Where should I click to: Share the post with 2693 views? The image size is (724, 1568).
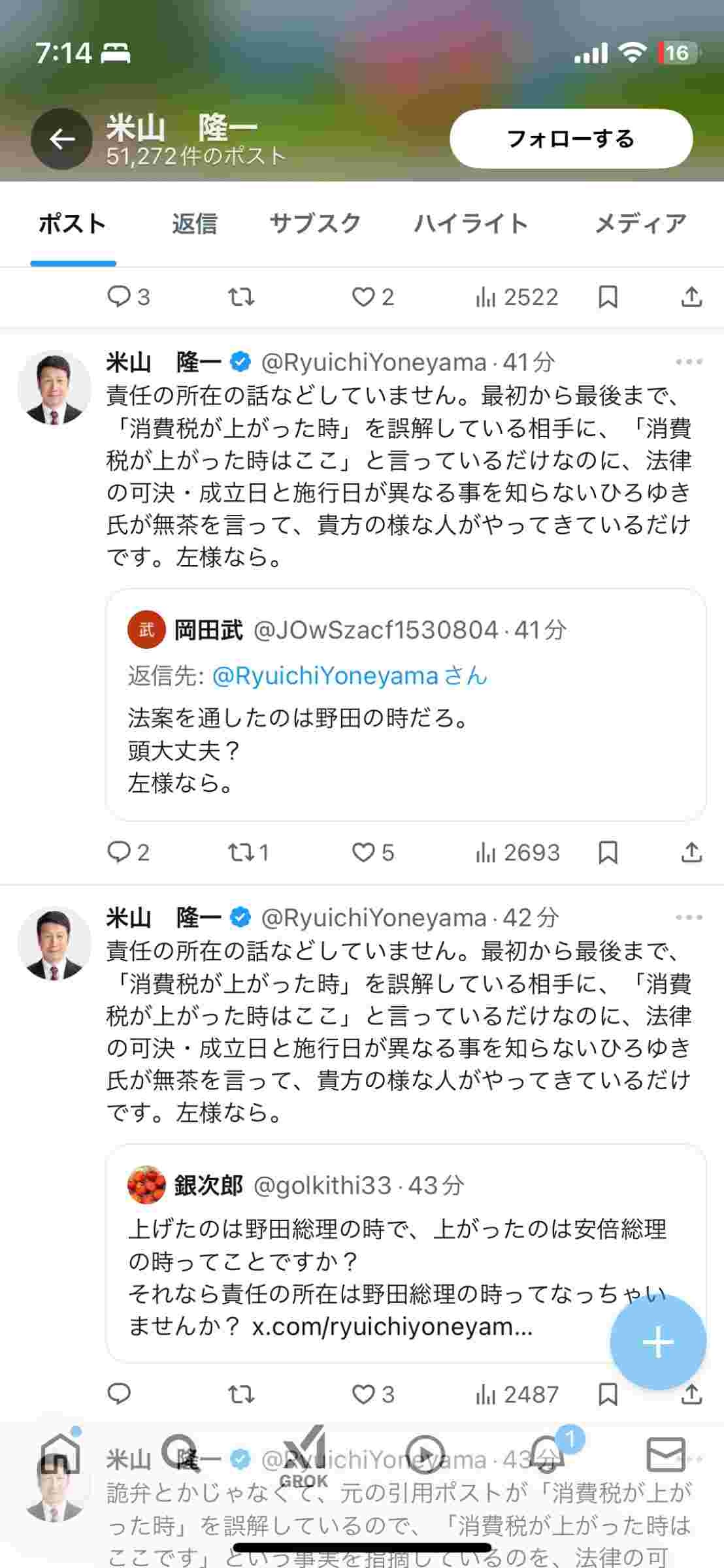point(691,853)
